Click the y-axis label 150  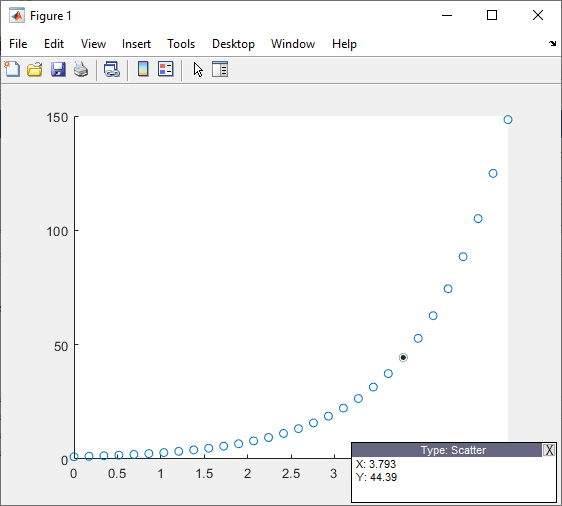click(x=57, y=118)
